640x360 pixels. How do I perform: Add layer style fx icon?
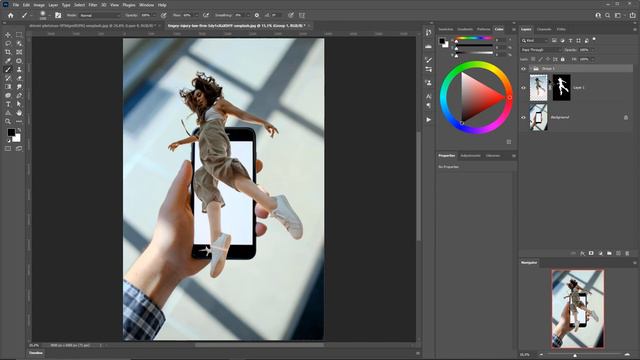[x=582, y=253]
